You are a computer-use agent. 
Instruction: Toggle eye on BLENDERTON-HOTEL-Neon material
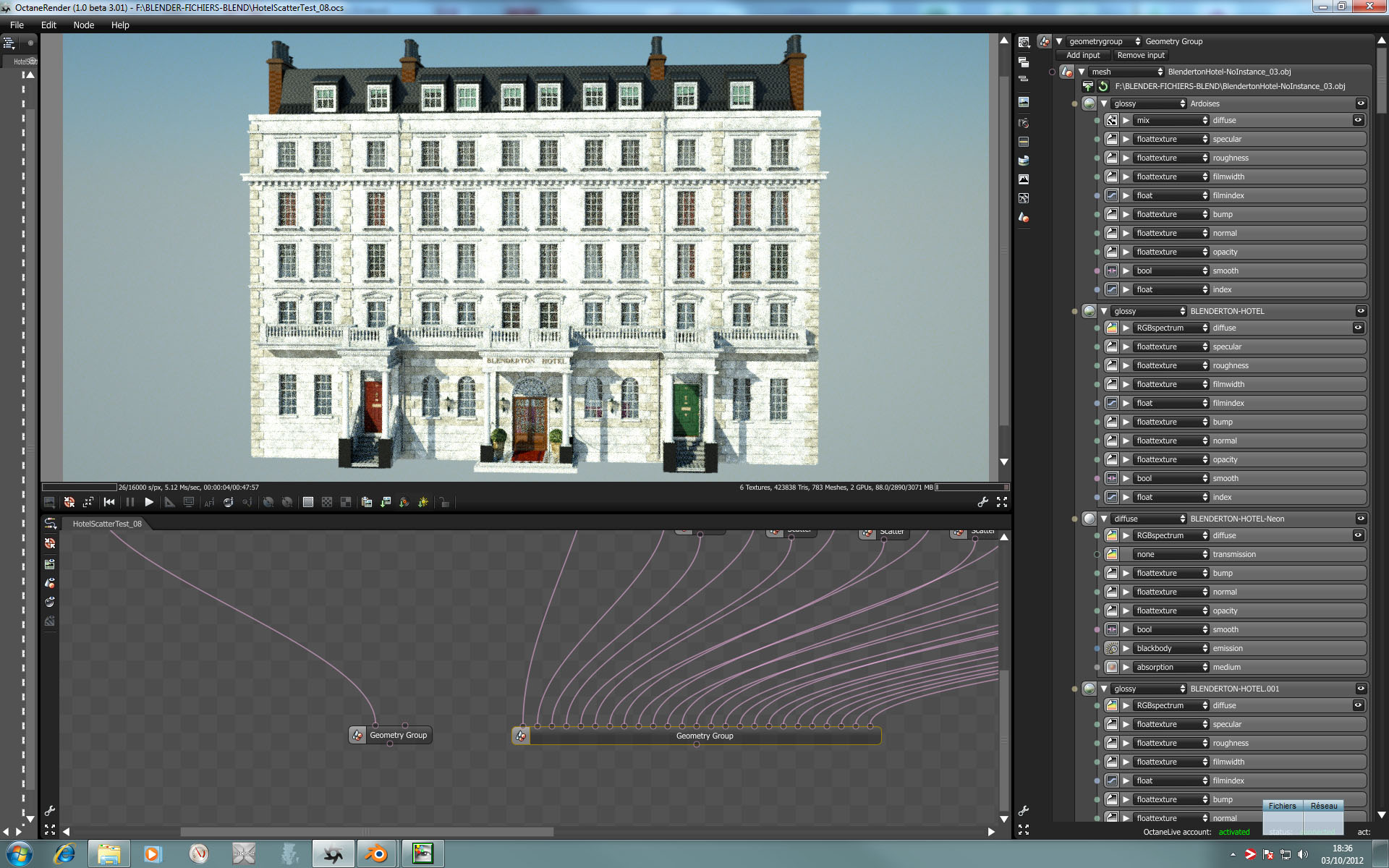[1361, 519]
